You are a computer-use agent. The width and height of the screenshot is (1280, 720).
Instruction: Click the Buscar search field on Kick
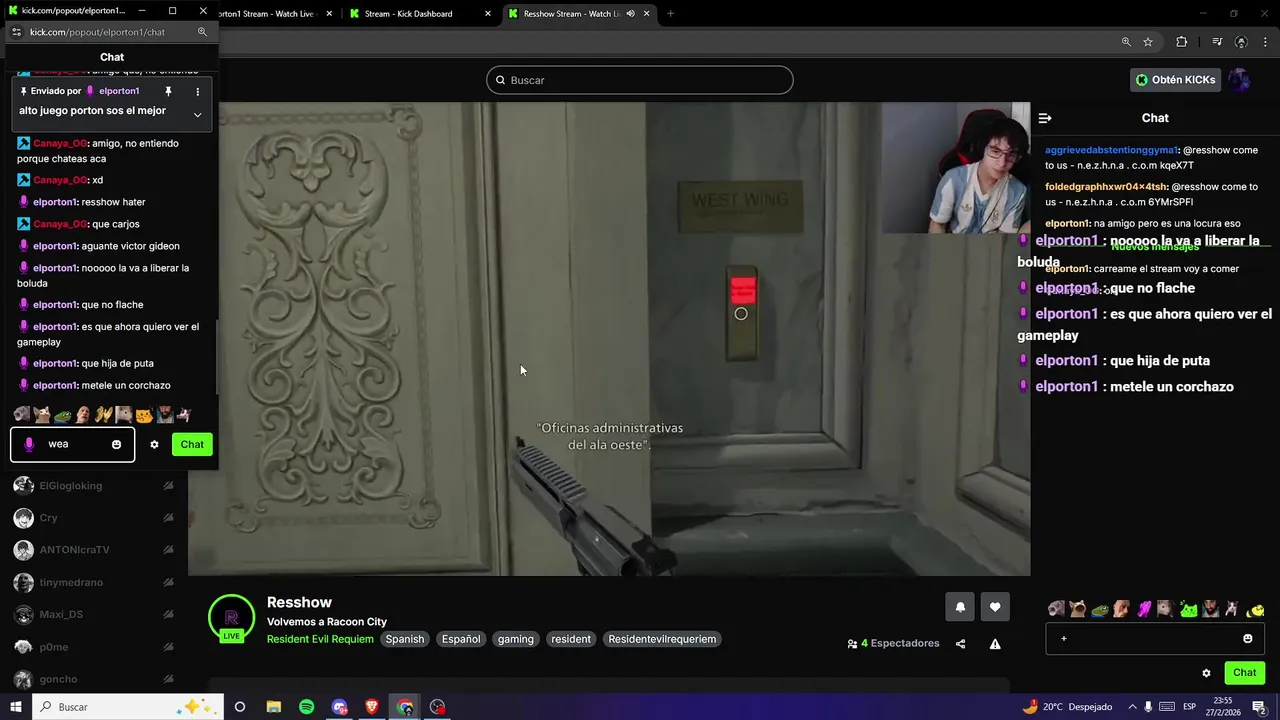pyautogui.click(x=640, y=80)
